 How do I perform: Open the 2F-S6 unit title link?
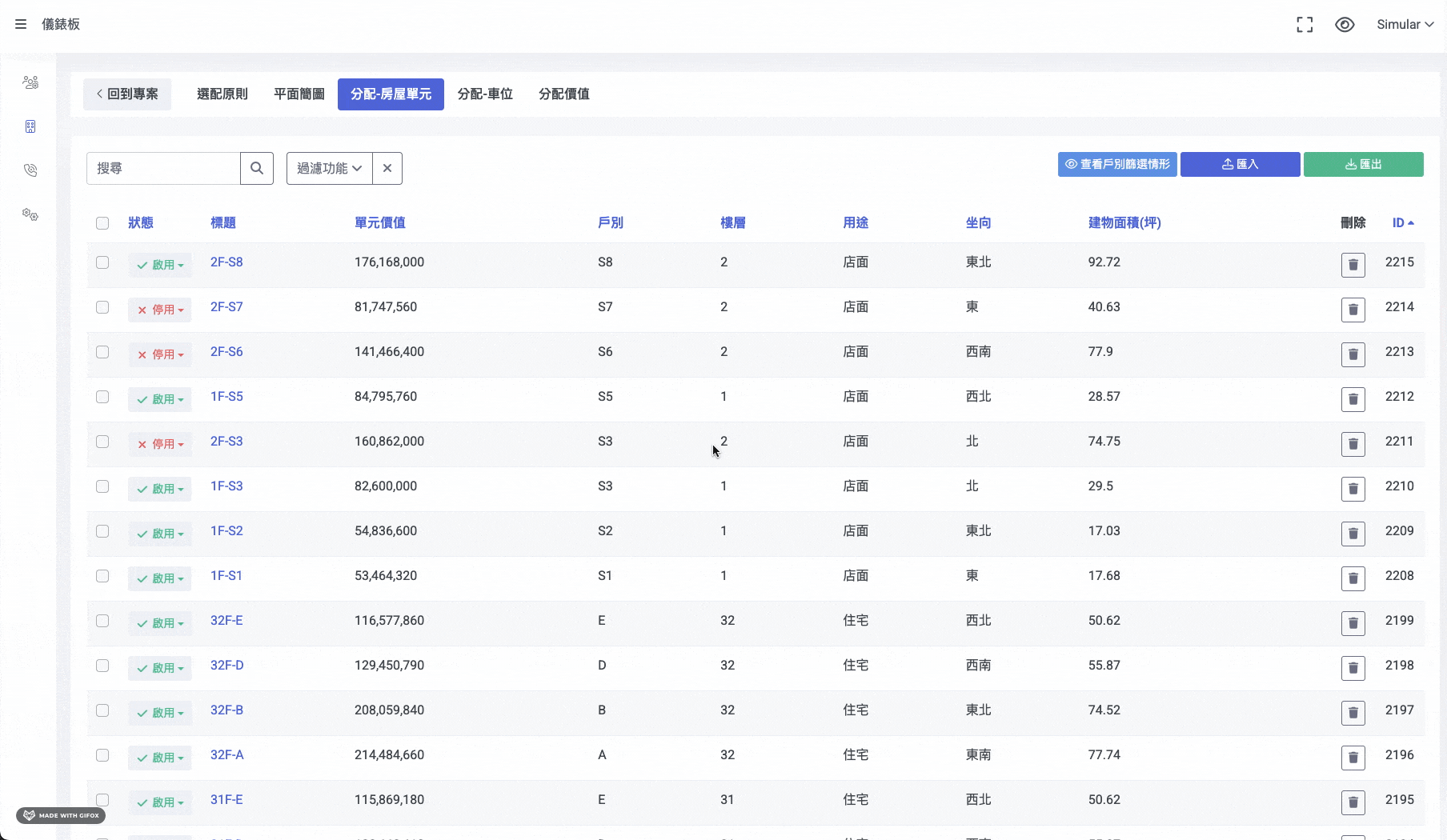[x=226, y=352]
